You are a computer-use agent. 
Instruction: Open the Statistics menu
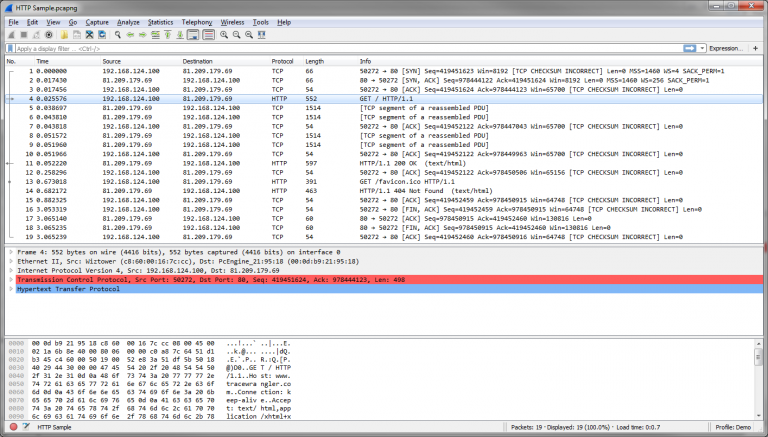[160, 21]
